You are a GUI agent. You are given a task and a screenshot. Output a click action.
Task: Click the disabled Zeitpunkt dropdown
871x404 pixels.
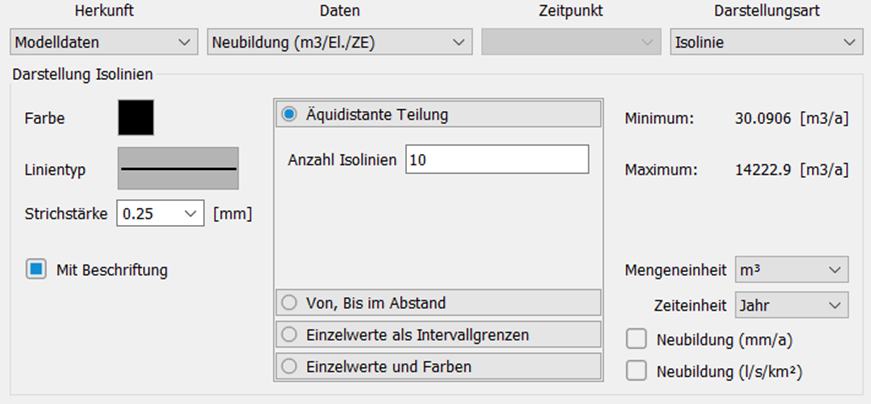coord(571,42)
